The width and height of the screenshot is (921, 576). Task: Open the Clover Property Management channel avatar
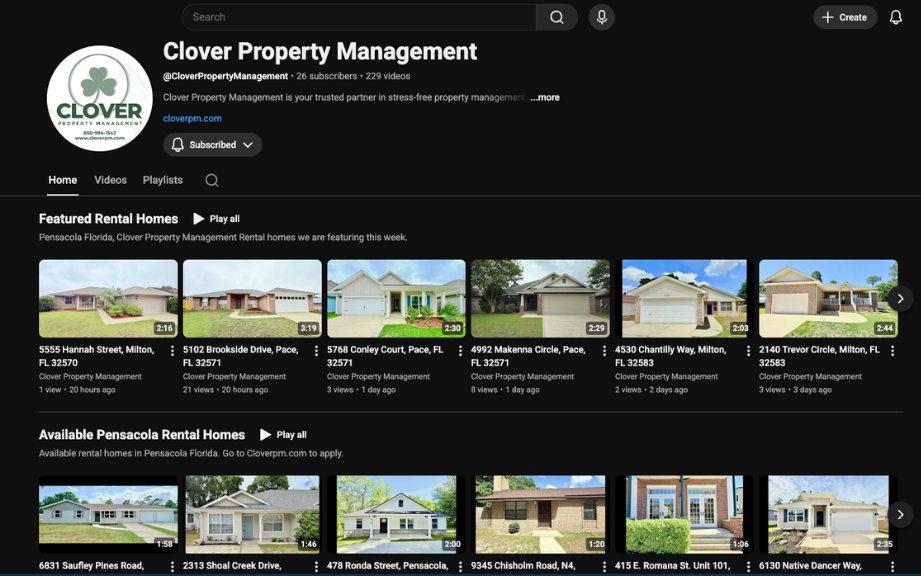click(x=99, y=98)
